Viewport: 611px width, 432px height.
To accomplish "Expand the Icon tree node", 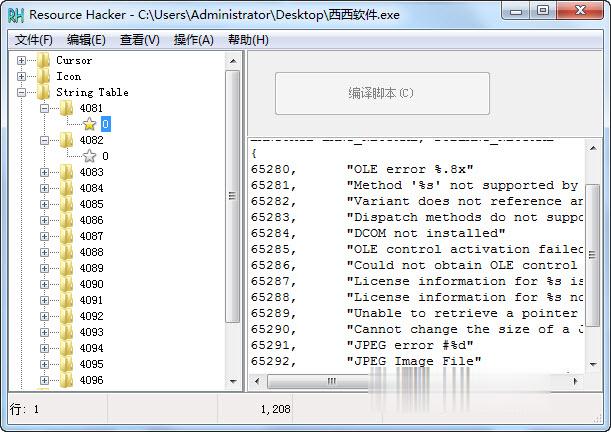I will tap(21, 76).
